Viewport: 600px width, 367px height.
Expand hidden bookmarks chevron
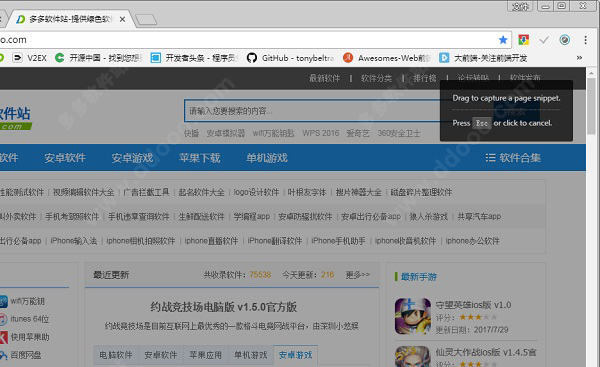click(x=579, y=58)
